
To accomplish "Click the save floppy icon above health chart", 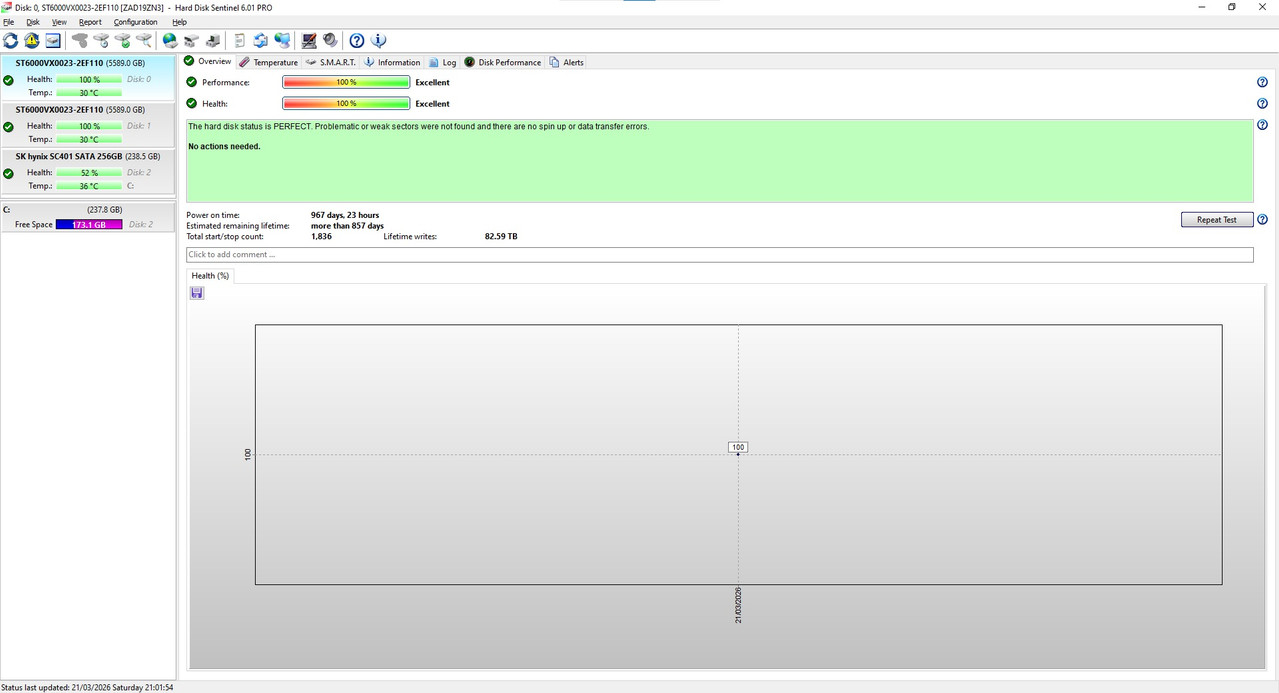I will pyautogui.click(x=197, y=293).
